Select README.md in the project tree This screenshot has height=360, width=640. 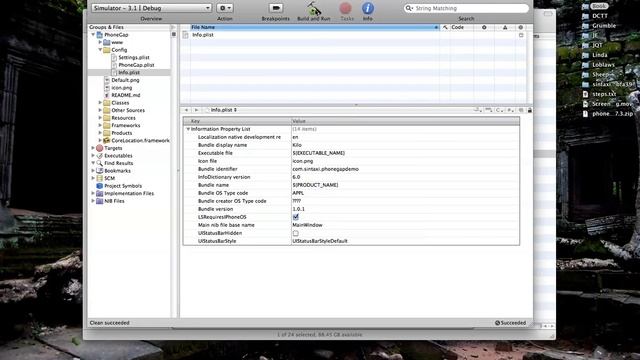[x=125, y=95]
